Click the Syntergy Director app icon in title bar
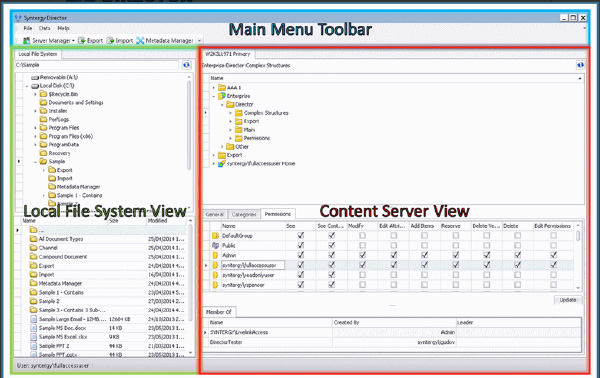Screen dimensions: 600x378 (18, 18)
